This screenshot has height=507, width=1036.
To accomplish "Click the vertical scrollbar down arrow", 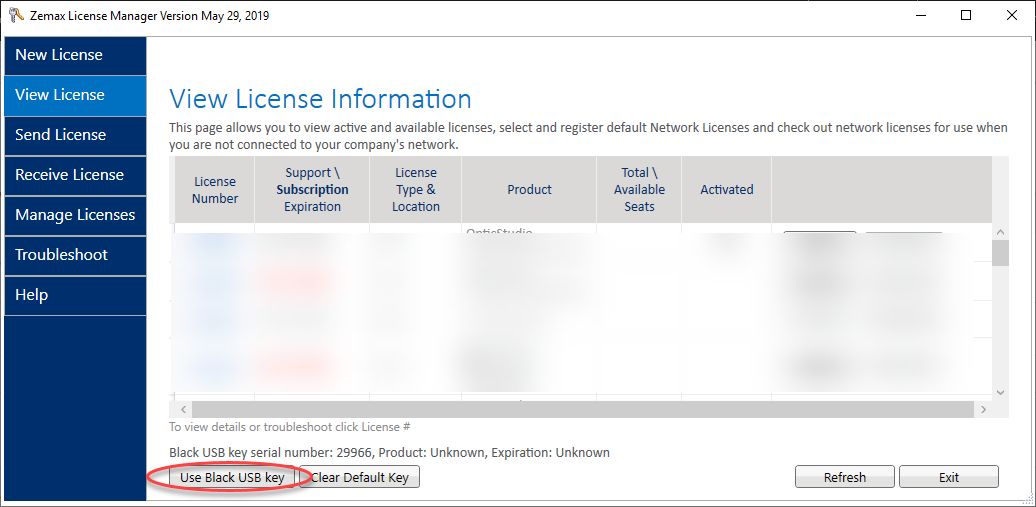I will 1000,392.
